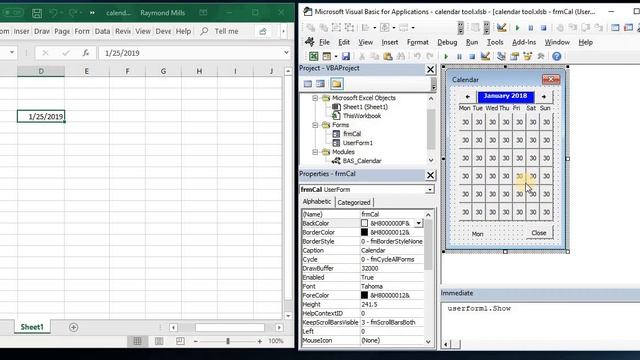Image resolution: width=640 pixels, height=360 pixels.
Task: Click the Insert Function fx icon in Excel
Action: click(x=86, y=53)
